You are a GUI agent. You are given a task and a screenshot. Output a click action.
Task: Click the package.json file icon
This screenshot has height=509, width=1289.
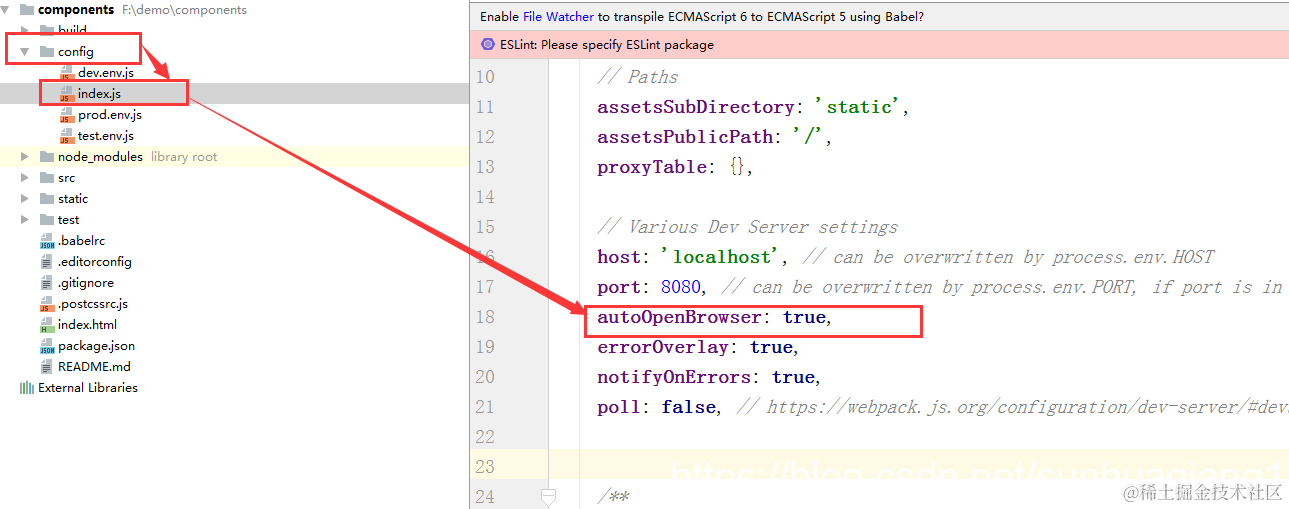(x=47, y=346)
